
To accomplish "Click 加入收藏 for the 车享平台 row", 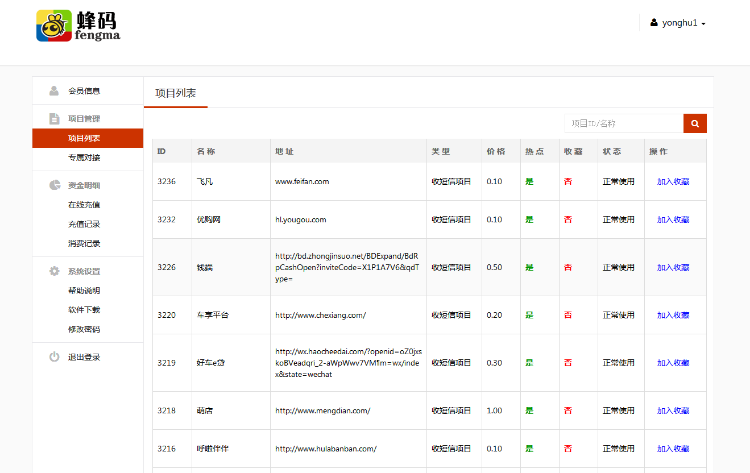I will pyautogui.click(x=673, y=315).
